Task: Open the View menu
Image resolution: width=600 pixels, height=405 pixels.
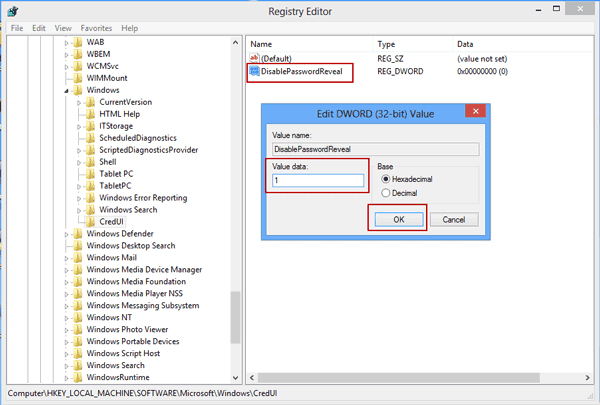Action: (63, 28)
